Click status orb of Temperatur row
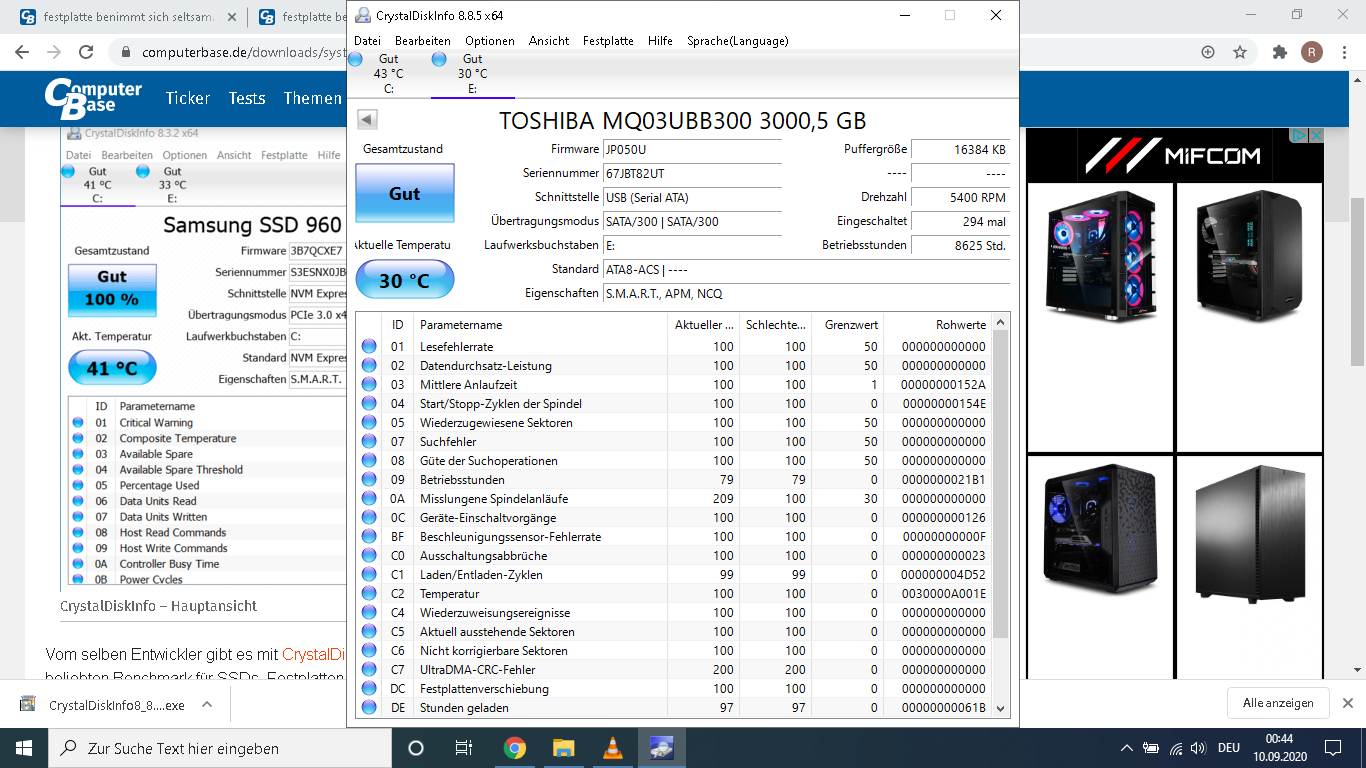 click(x=369, y=594)
